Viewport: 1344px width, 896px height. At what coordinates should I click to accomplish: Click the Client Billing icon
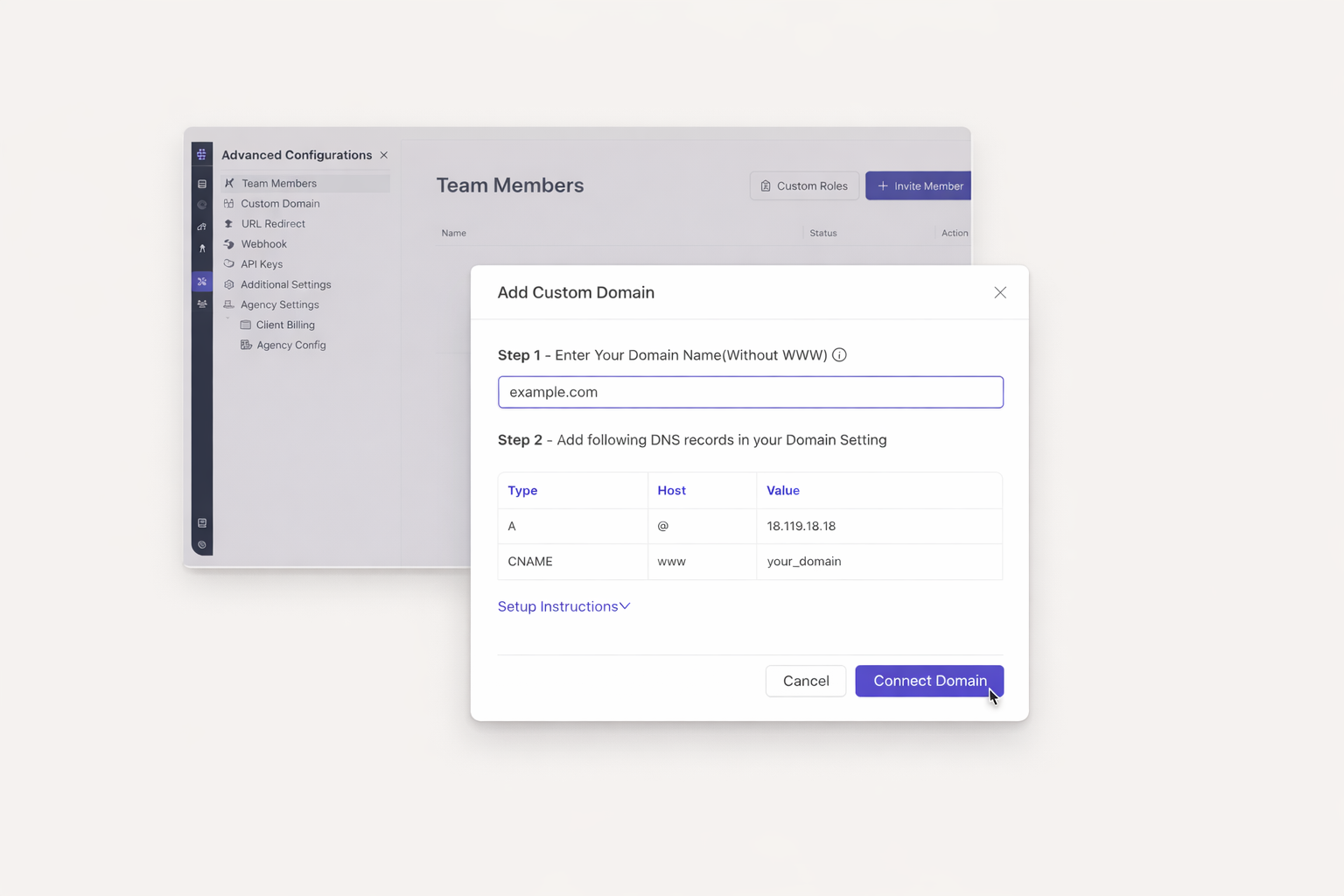tap(246, 325)
